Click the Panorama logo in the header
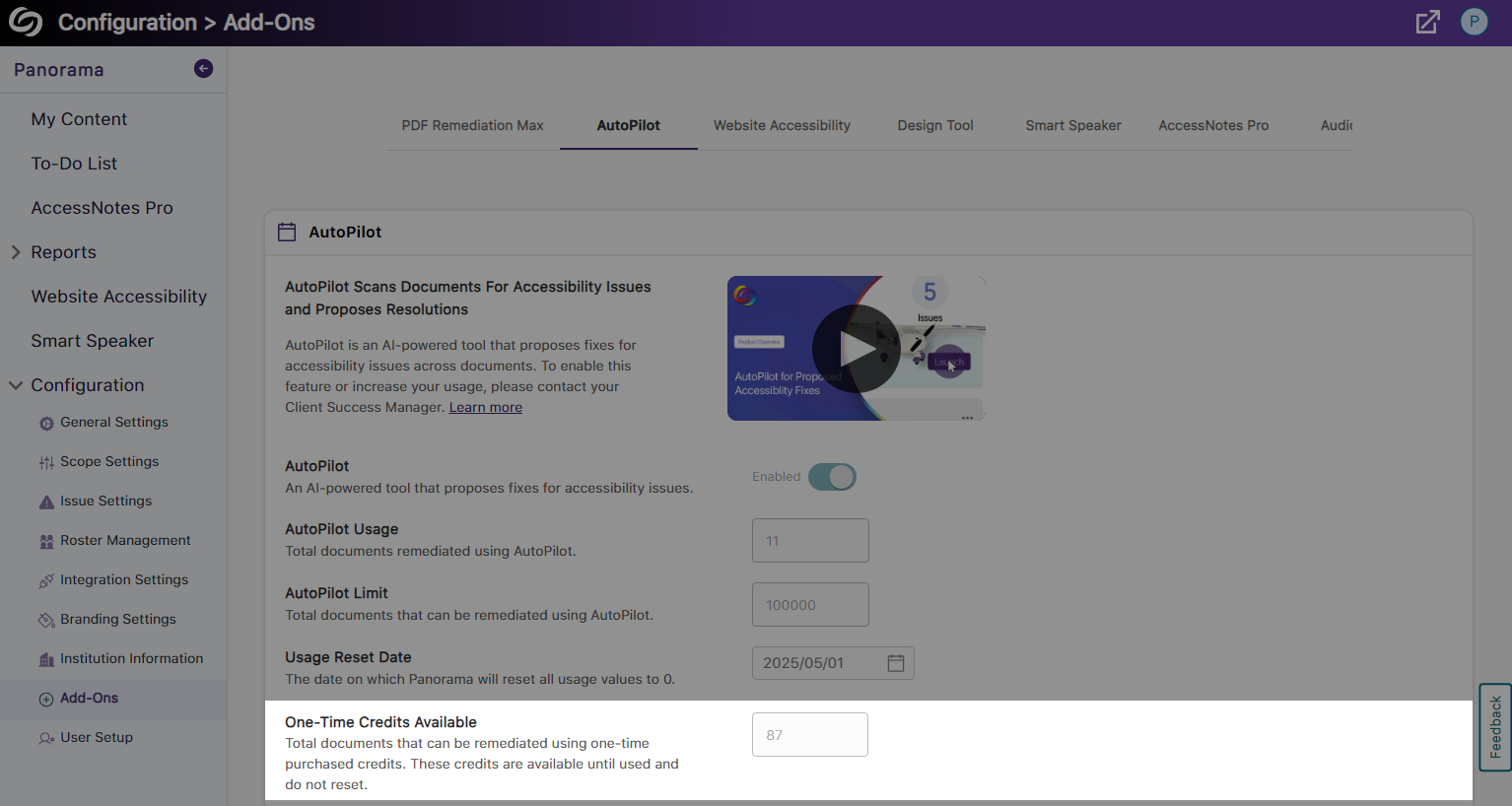 point(25,21)
